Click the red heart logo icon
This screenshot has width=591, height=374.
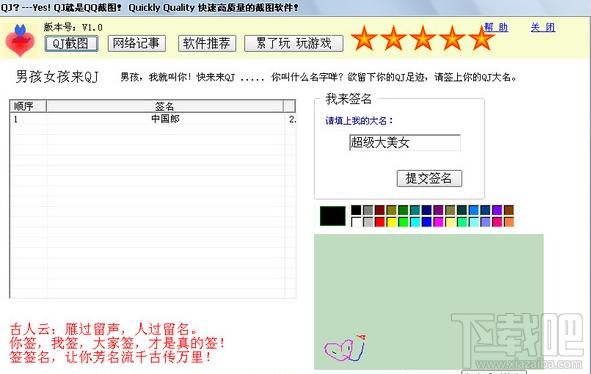pyautogui.click(x=20, y=41)
